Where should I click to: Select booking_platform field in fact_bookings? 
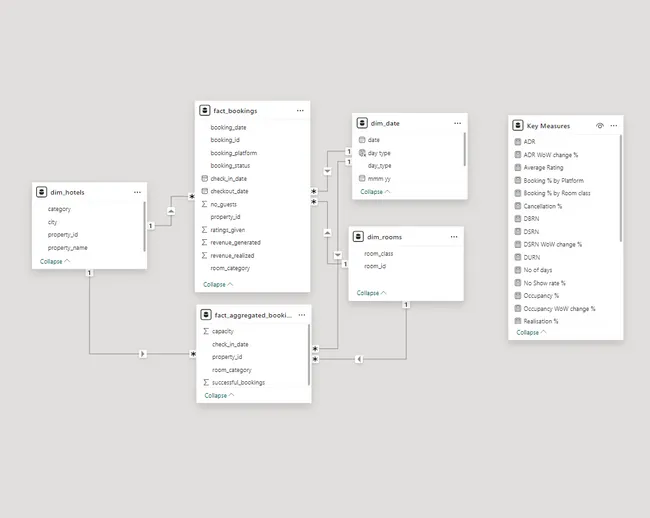(234, 153)
